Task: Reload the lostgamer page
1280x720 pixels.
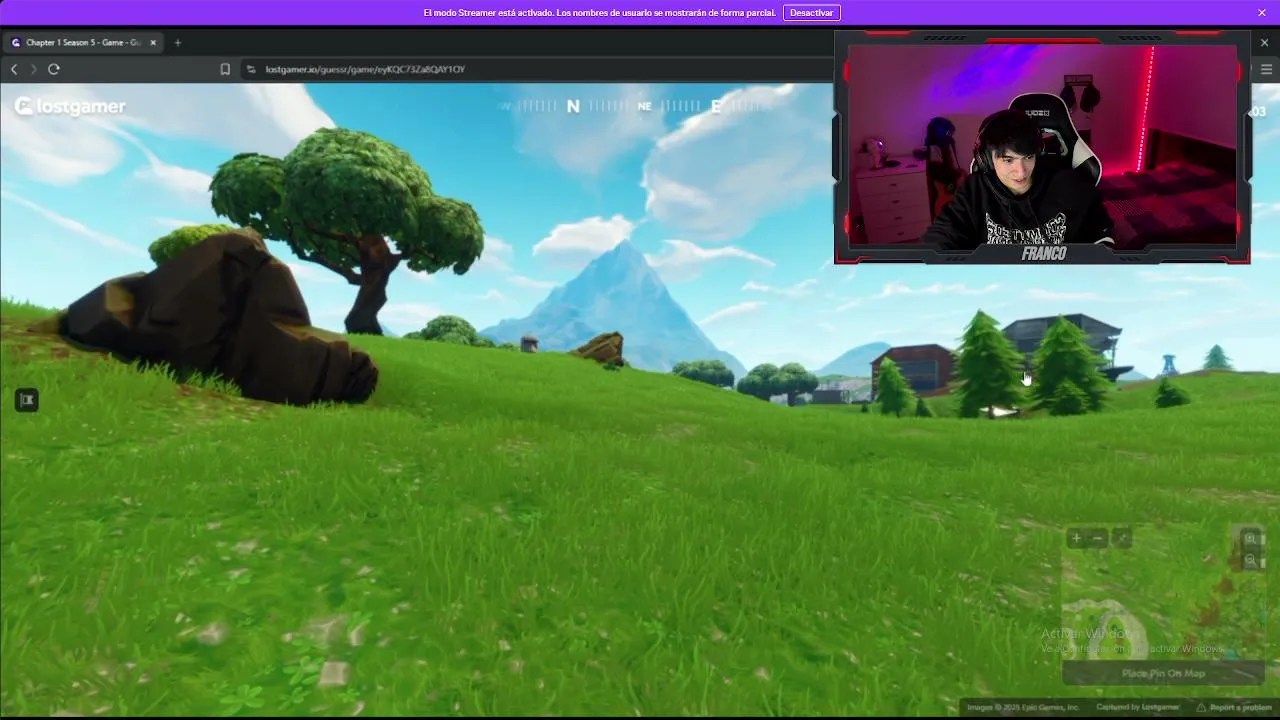Action: pos(54,69)
